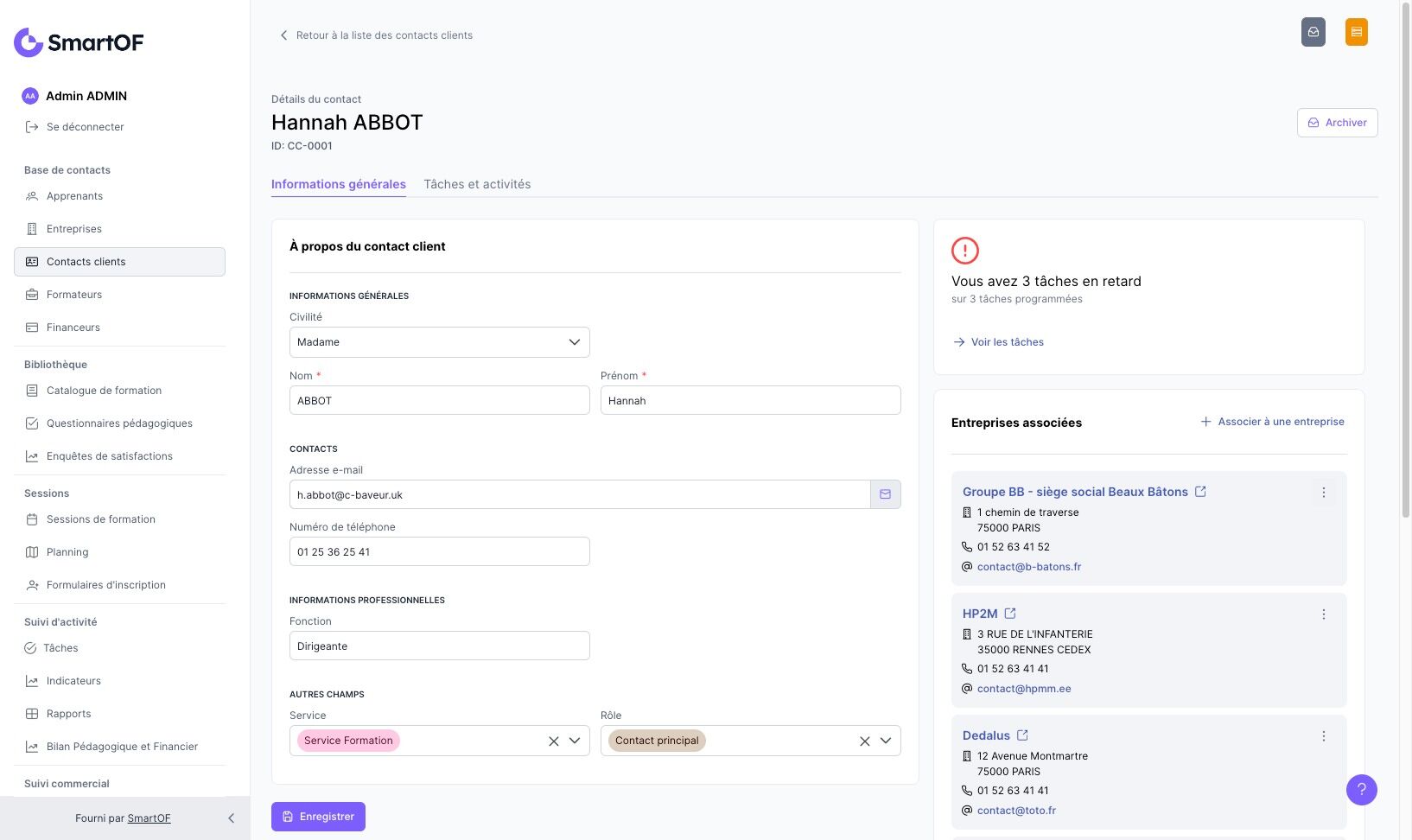This screenshot has height=840, width=1412.
Task: Click the Enregistrer button
Action: point(318,817)
